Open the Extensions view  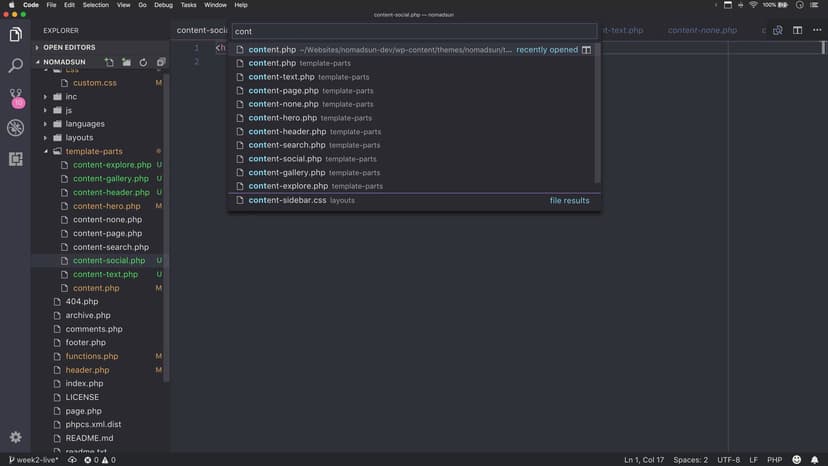coord(15,158)
